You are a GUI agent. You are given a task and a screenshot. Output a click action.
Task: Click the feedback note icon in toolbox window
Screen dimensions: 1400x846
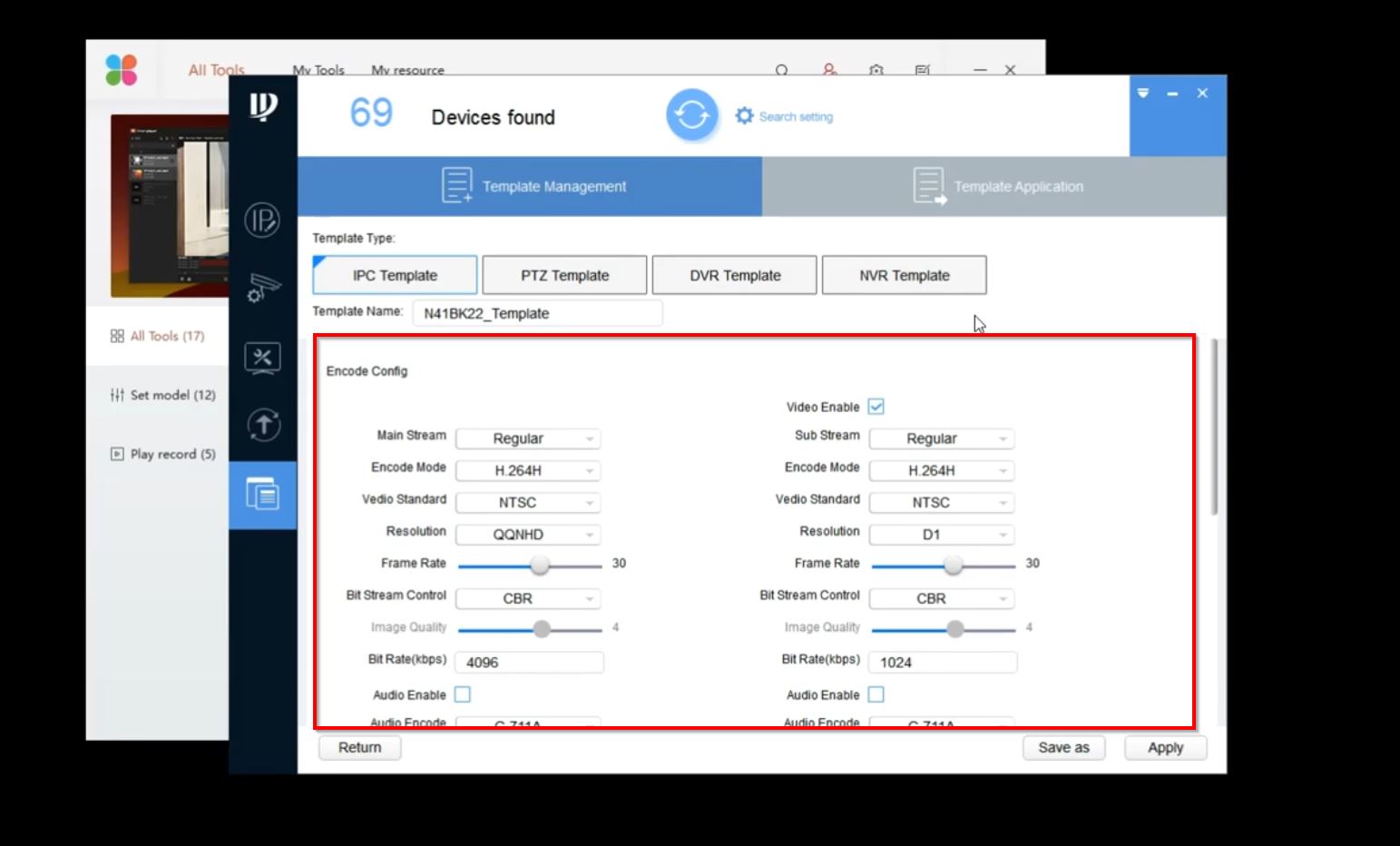[923, 70]
